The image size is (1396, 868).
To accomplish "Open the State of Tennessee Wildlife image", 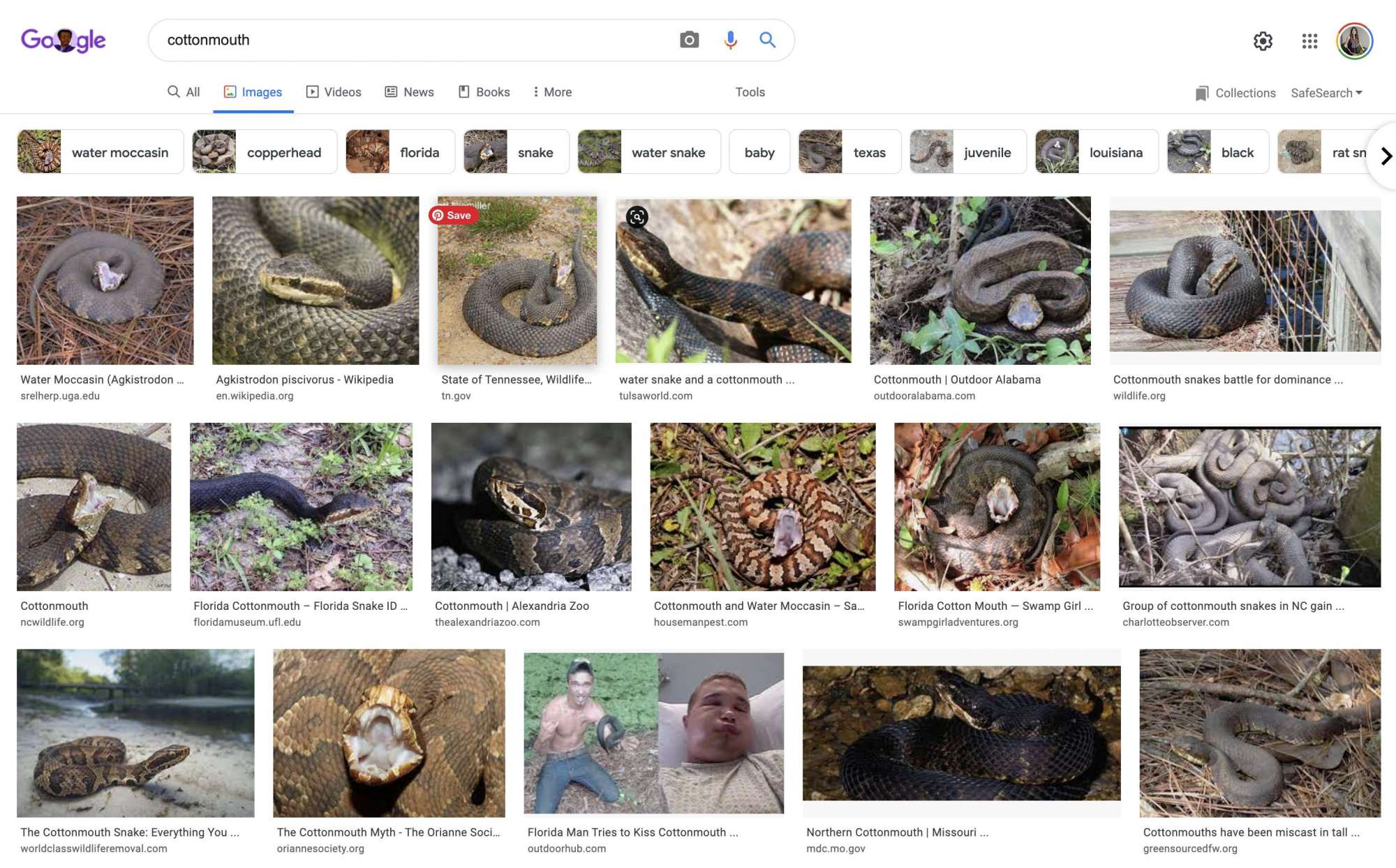I will pyautogui.click(x=517, y=280).
